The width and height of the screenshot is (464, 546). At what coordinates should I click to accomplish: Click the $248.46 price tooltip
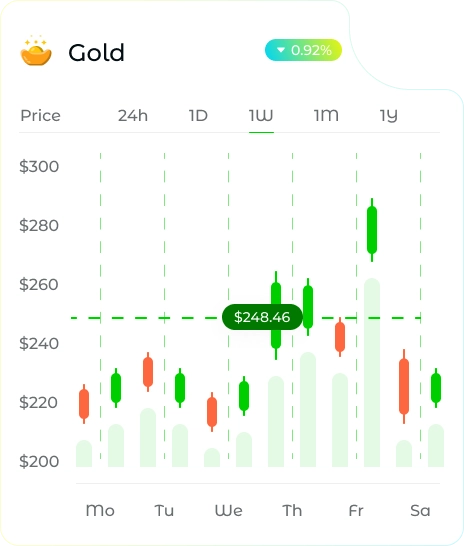point(262,317)
